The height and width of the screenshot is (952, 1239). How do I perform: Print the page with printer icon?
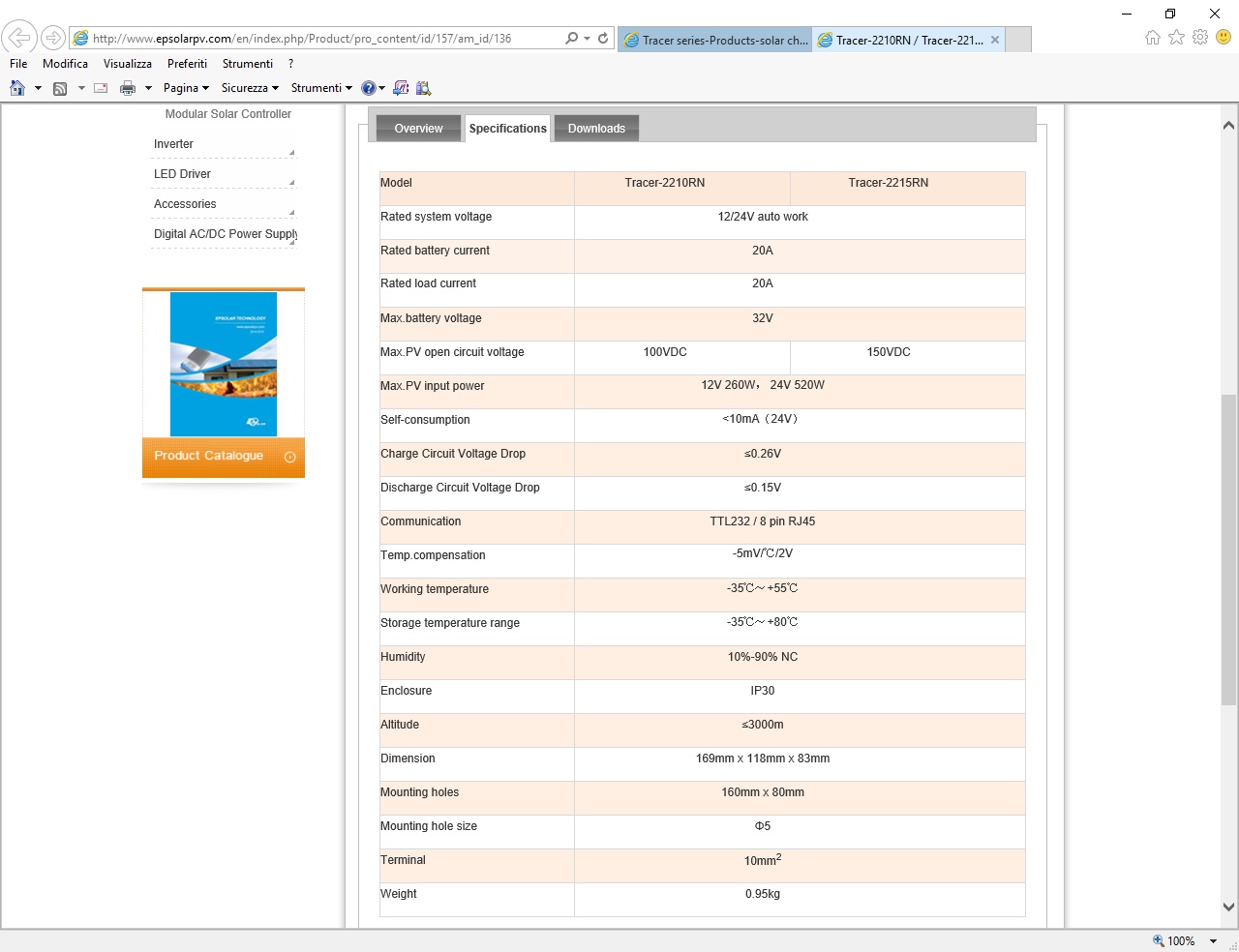pos(128,88)
